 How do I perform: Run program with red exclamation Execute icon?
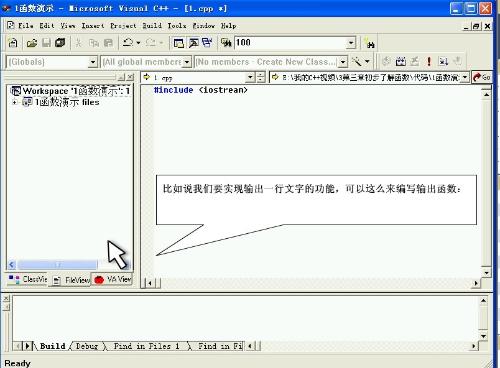(429, 61)
